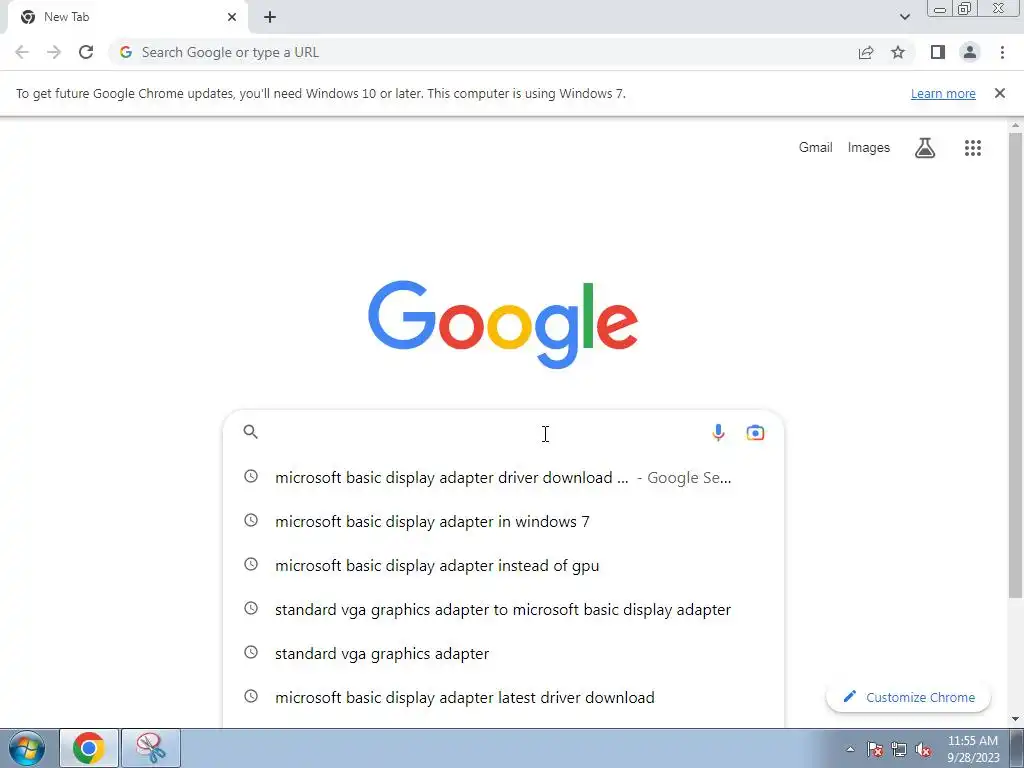1024x768 pixels.
Task: Select the New Tab tab
Action: click(127, 17)
